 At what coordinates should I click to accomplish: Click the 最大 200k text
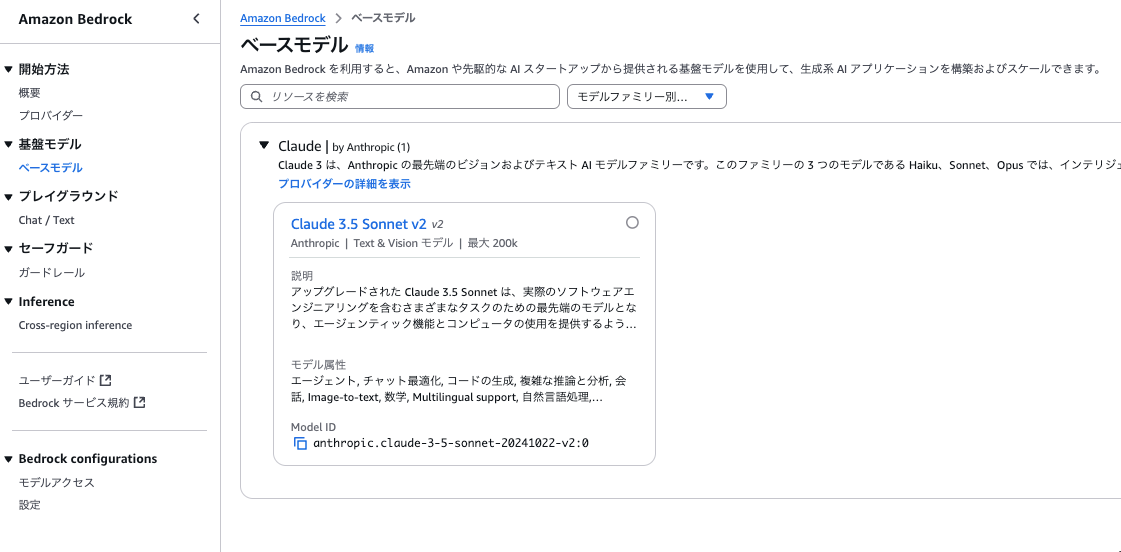[493, 243]
